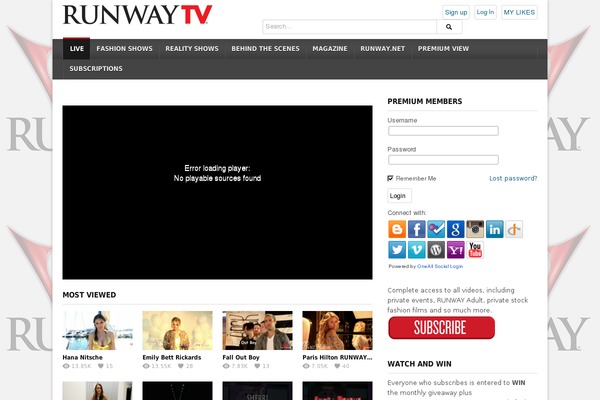The height and width of the screenshot is (400, 600).
Task: Open the Paris Hilton RUNWAY thumbnail
Action: [338, 330]
